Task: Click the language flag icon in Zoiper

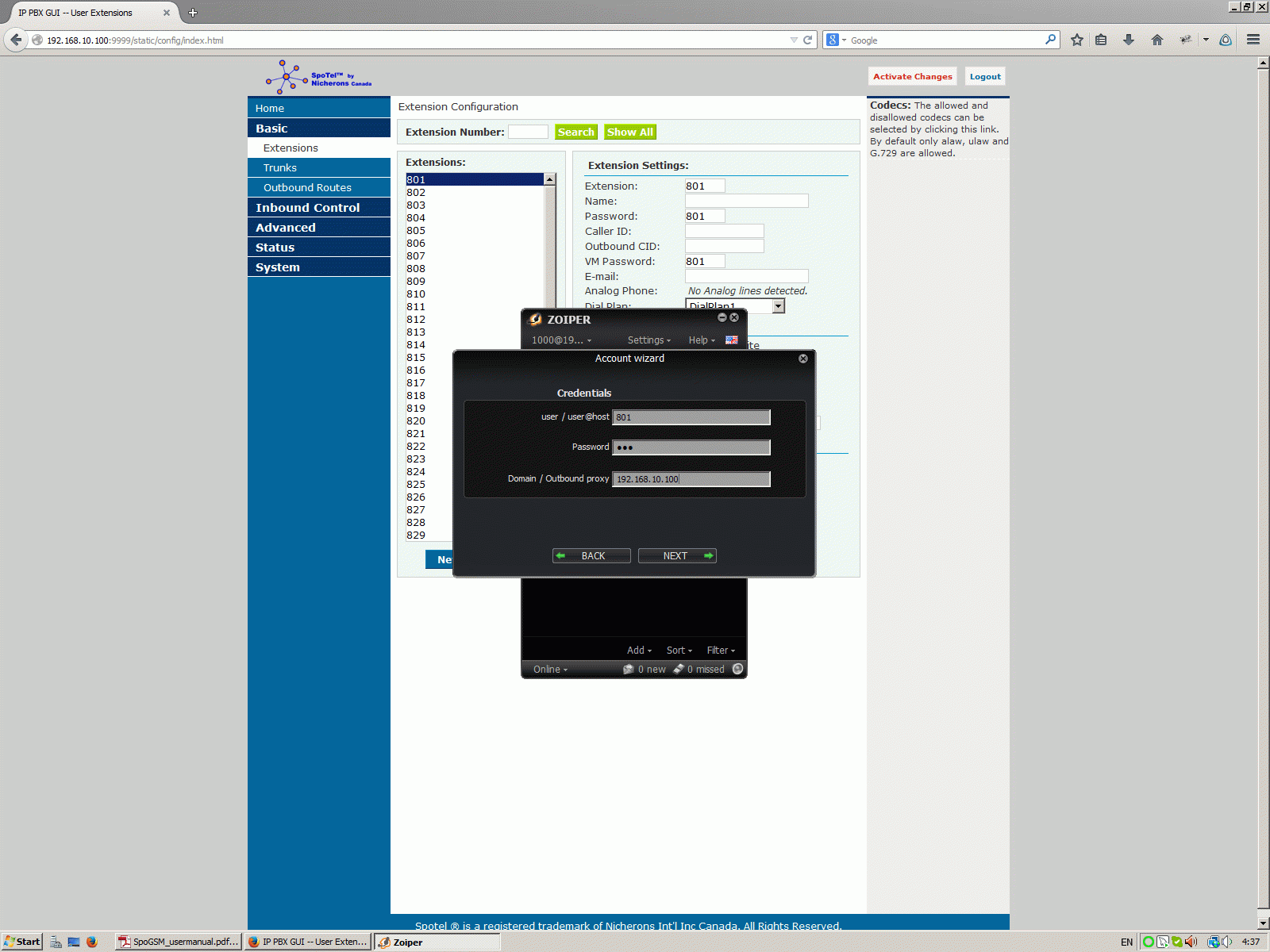Action: 731,340
